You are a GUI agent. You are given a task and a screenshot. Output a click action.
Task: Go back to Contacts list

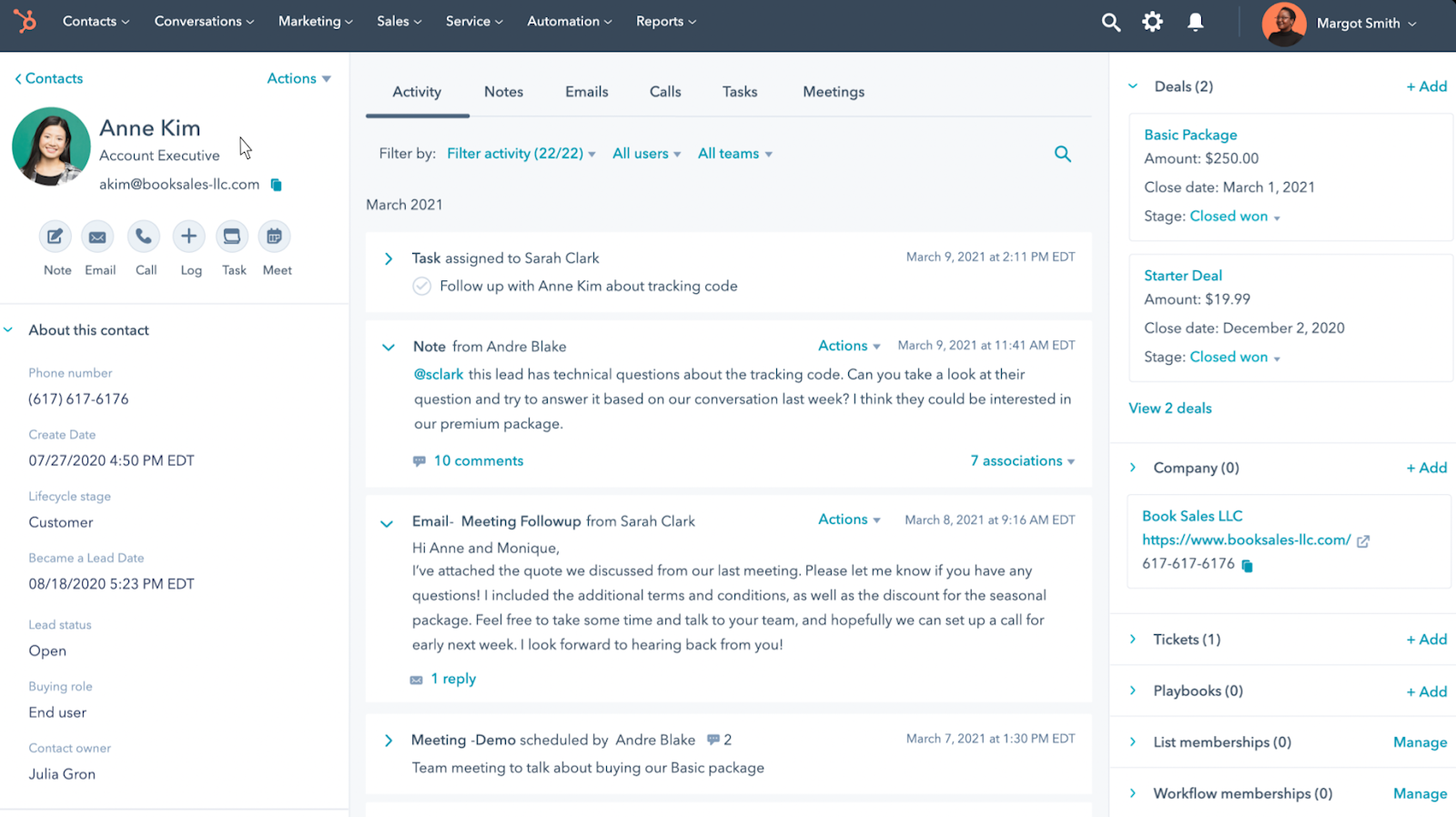48,78
